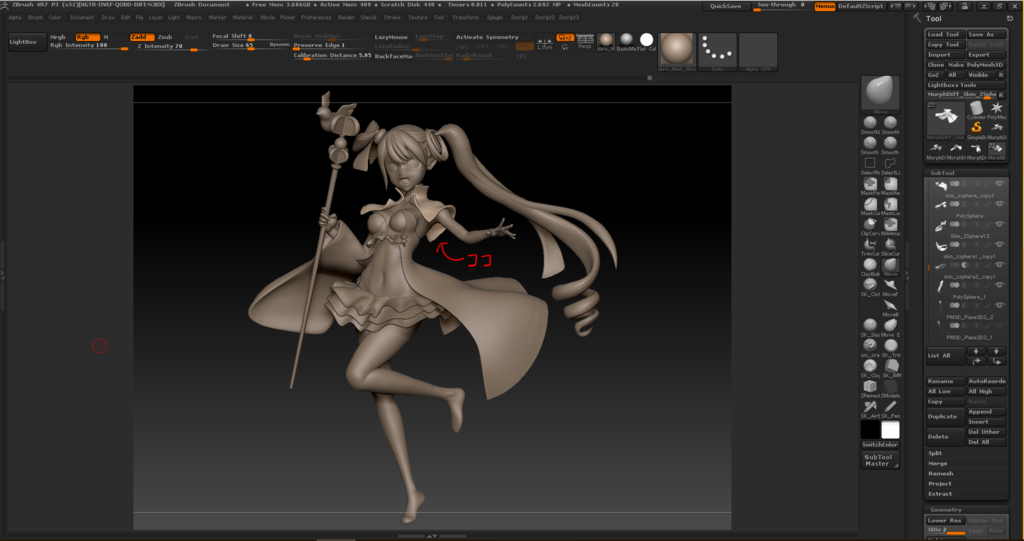Click the Append subtool button
This screenshot has height=541, width=1024.
(x=985, y=412)
